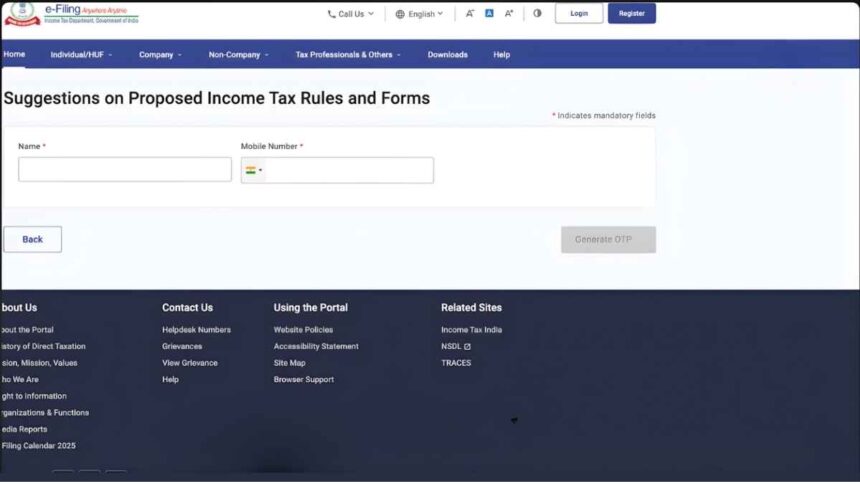Viewport: 860px width, 484px height.
Task: Click the phone icon beside Call Us
Action: tap(331, 14)
